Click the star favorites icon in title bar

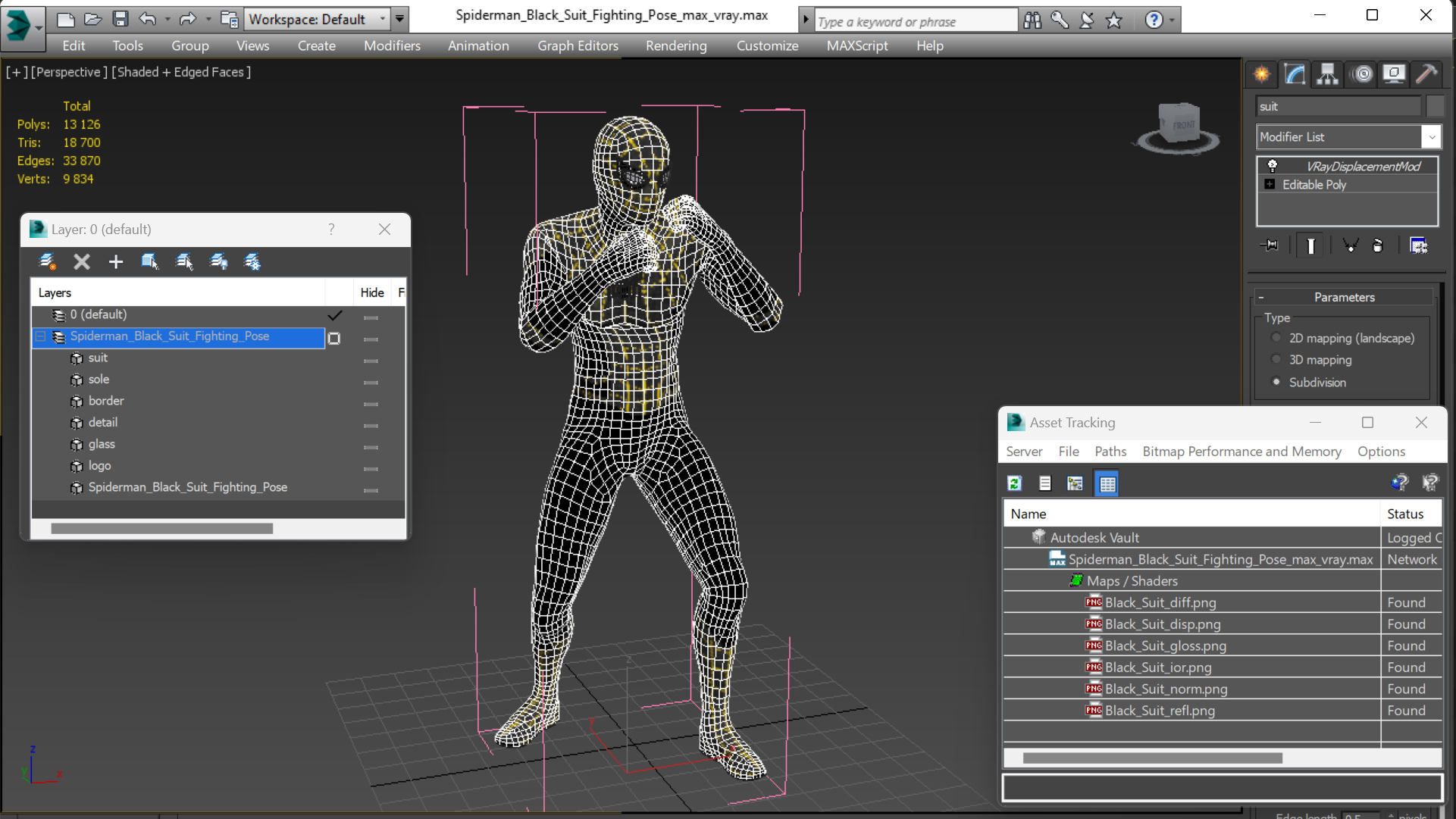click(x=1113, y=20)
